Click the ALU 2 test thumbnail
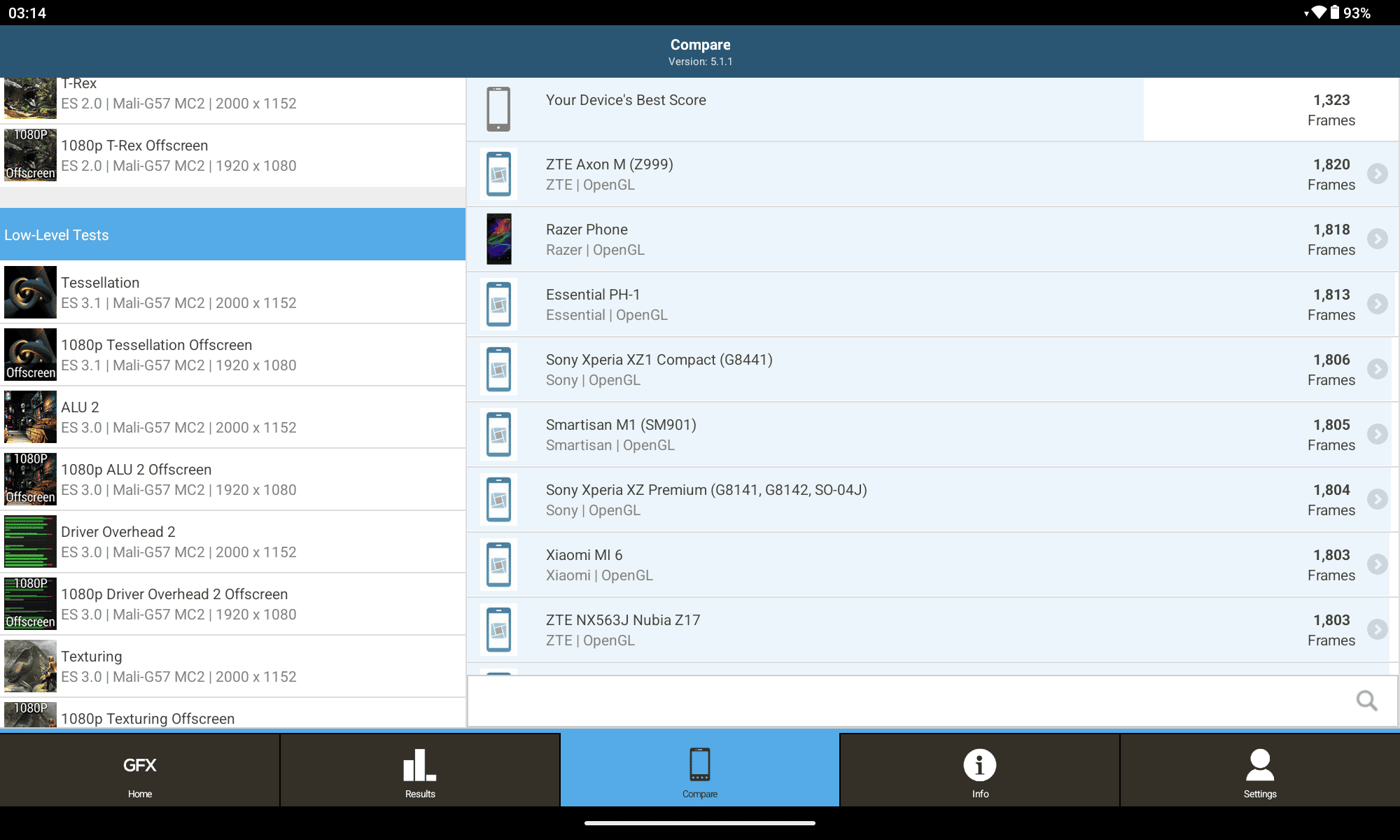 [x=30, y=417]
